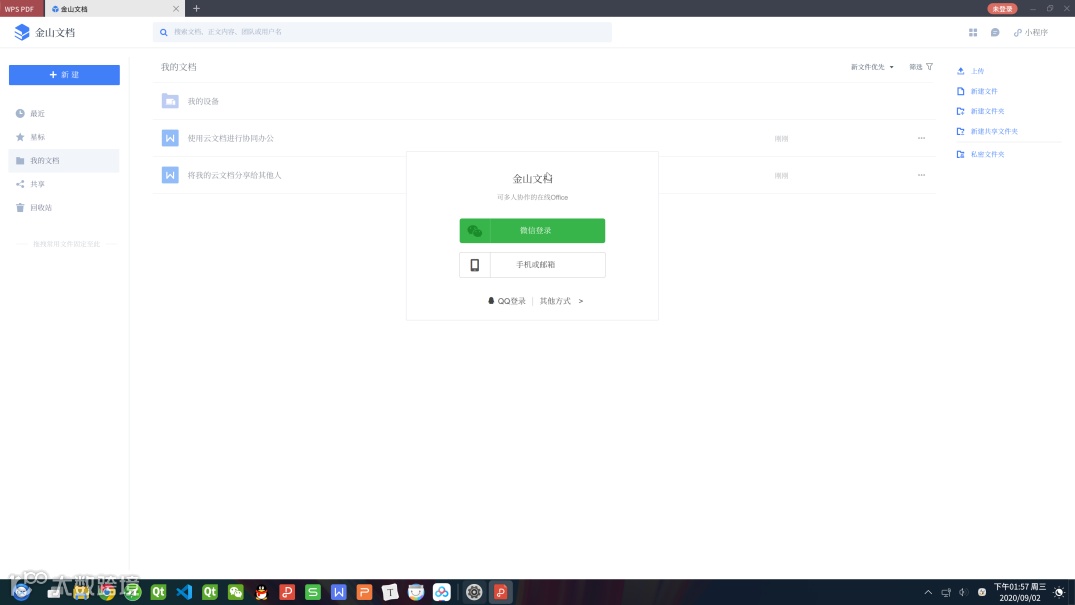The image size is (1075, 605).
Task: Open the Typora T icon in taskbar
Action: (x=390, y=592)
